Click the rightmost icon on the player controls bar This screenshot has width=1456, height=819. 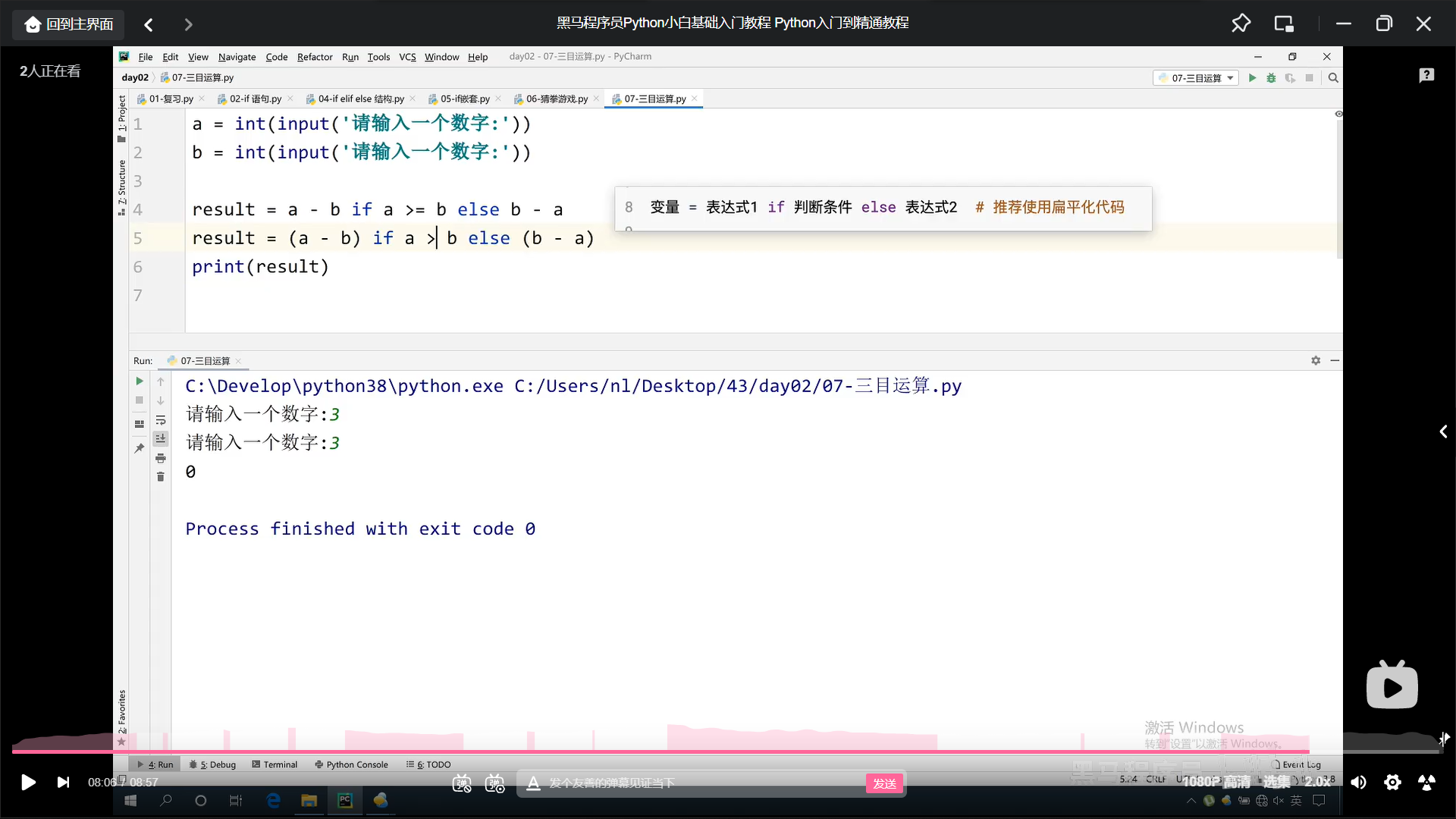tap(1426, 782)
